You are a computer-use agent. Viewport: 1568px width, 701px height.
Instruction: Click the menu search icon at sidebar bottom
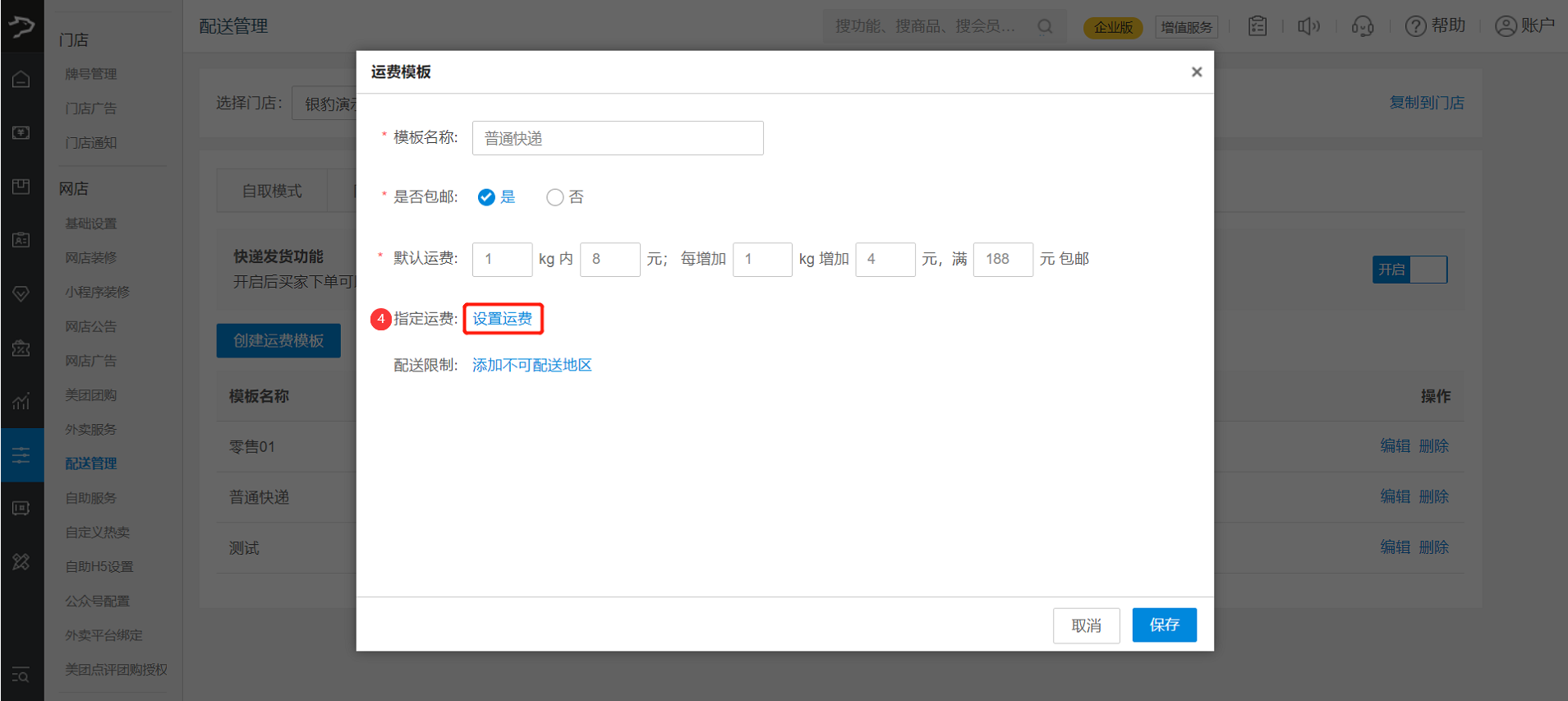(x=21, y=676)
